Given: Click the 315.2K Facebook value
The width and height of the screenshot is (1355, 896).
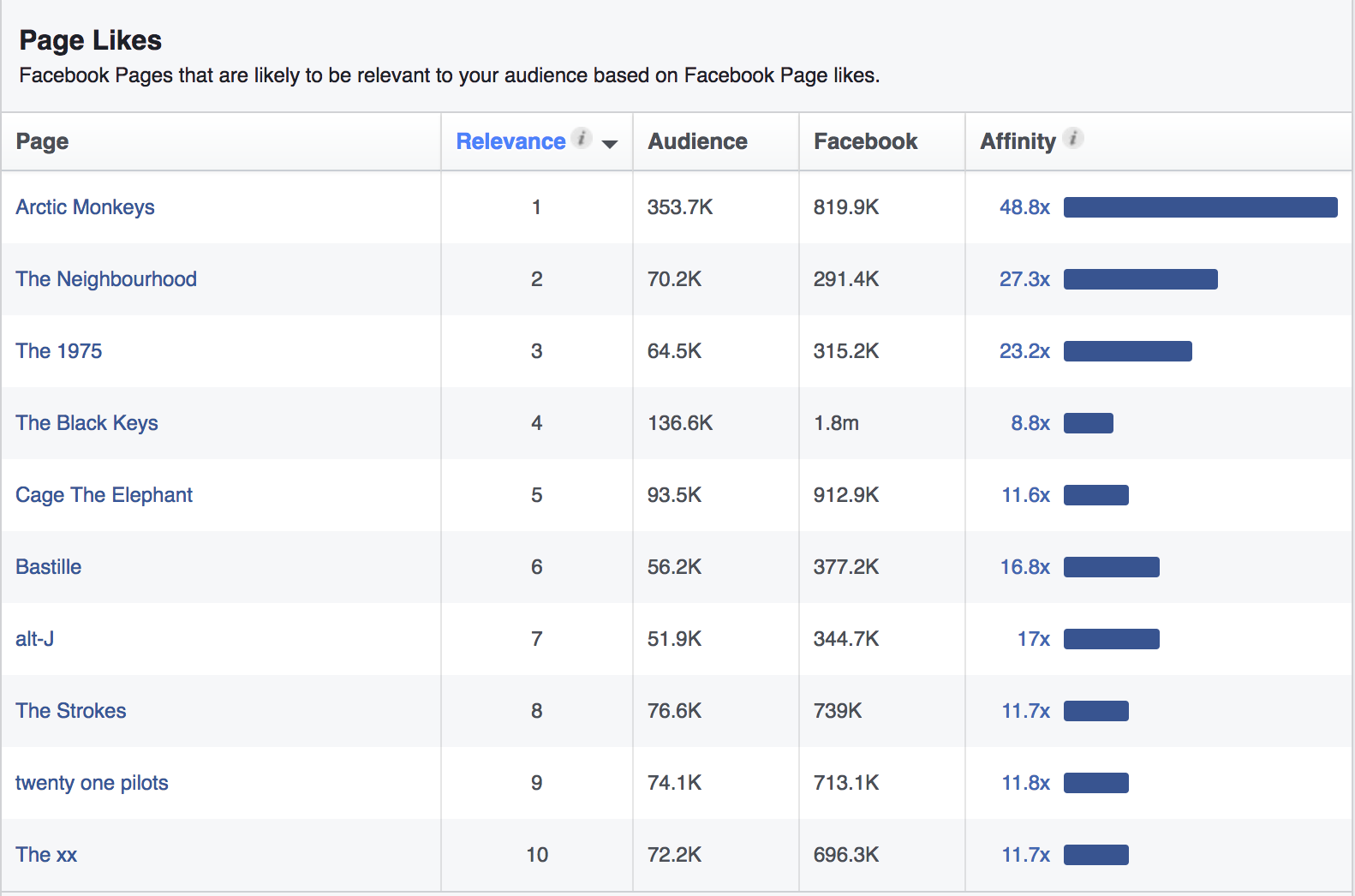Looking at the screenshot, I should pyautogui.click(x=846, y=351).
